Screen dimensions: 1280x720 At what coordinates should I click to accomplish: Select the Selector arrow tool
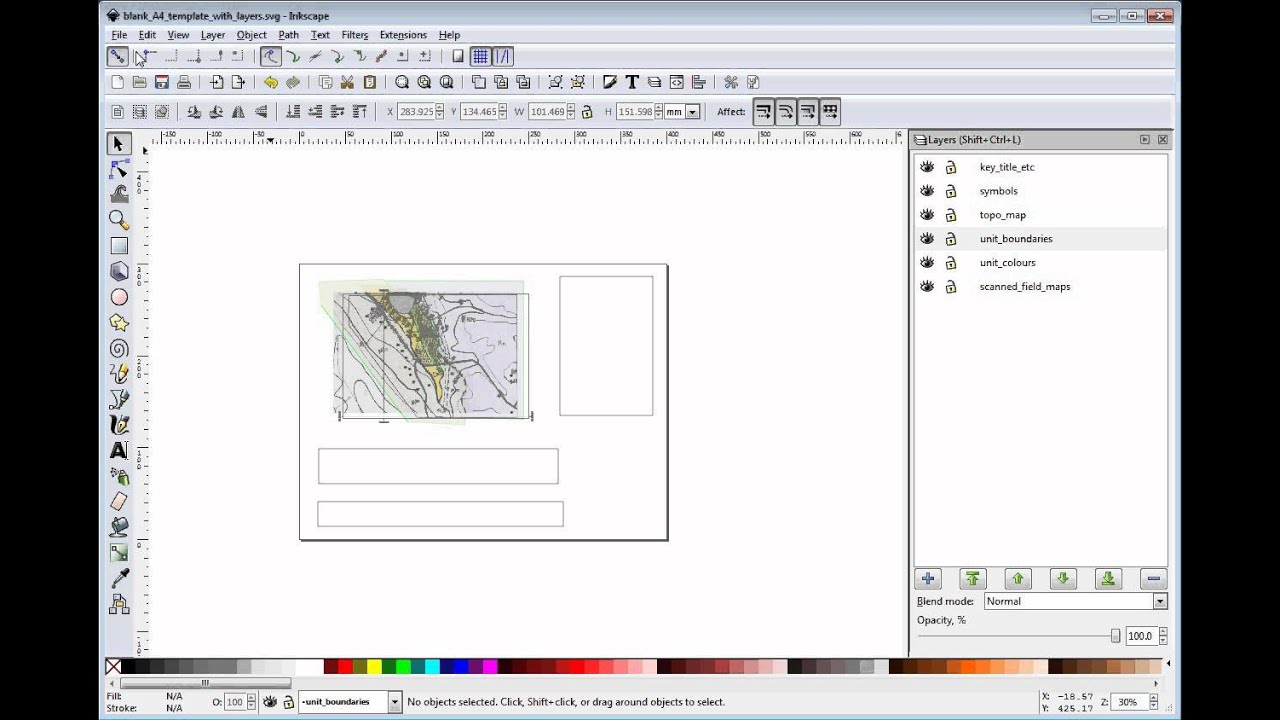[119, 144]
